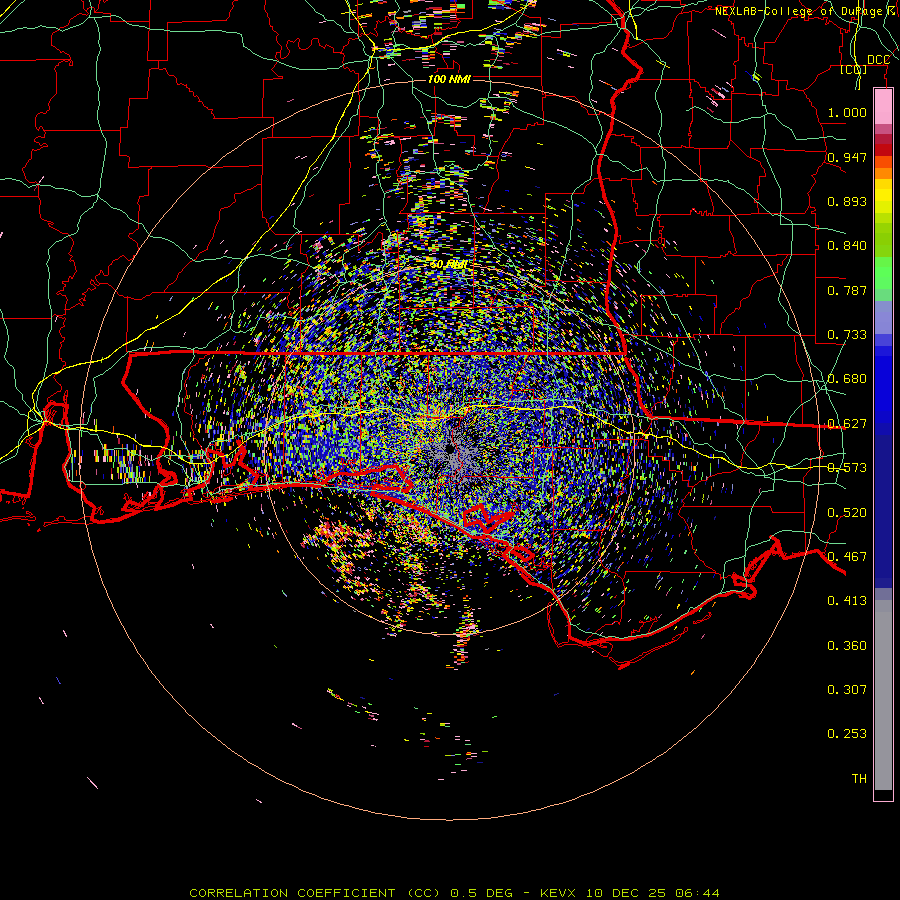900x900 pixels.
Task: Select the 1.000 legend value
Action: (847, 112)
